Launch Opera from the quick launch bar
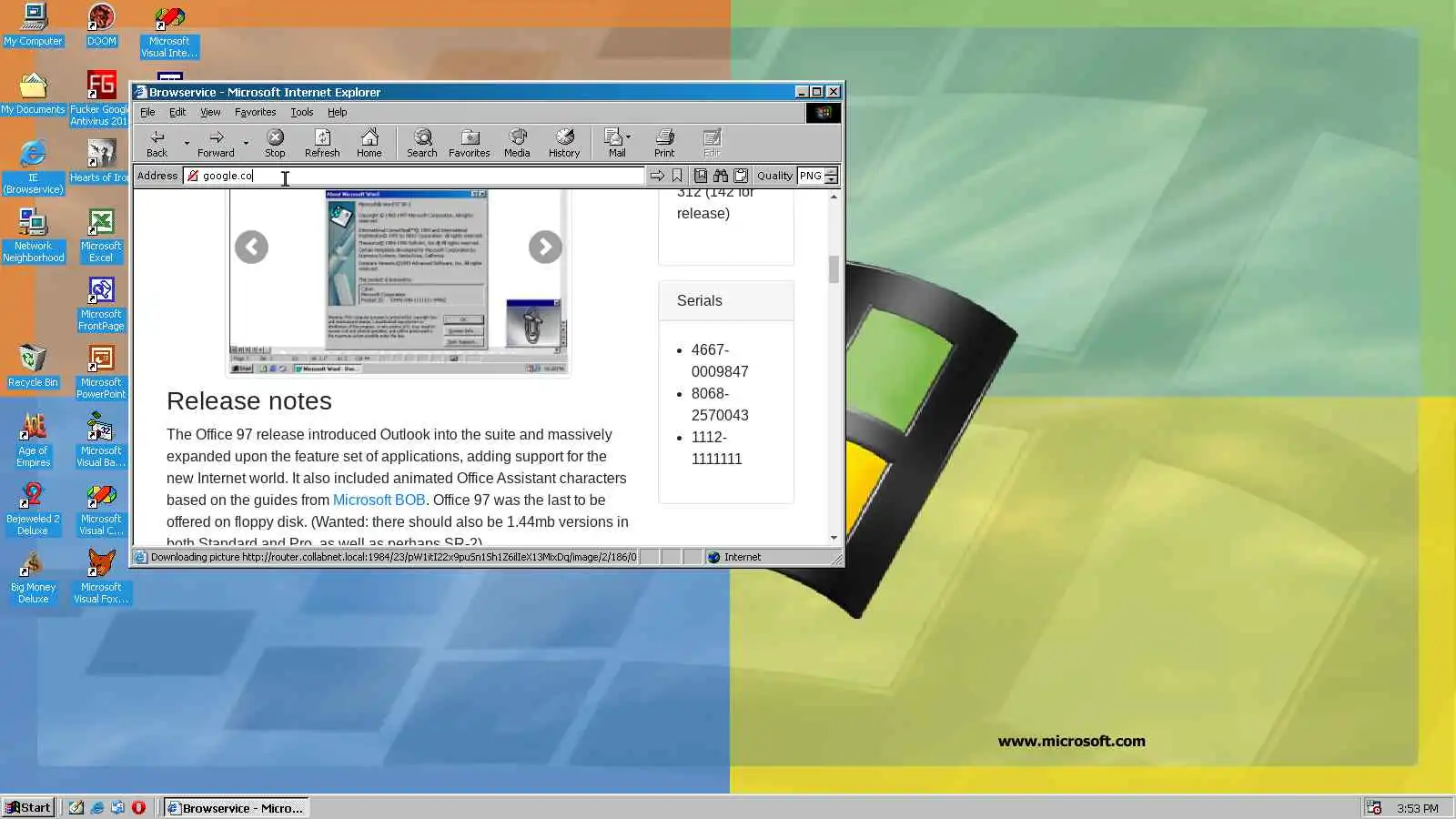Image resolution: width=1456 pixels, height=819 pixels. pyautogui.click(x=138, y=807)
